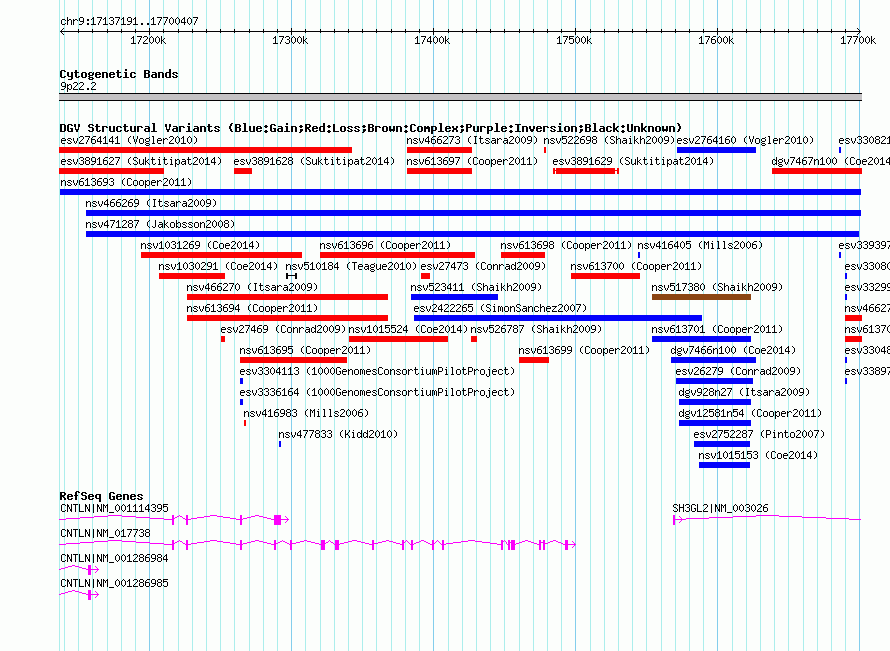Click the nsv416405 (Mills2006) label

(x=700, y=245)
